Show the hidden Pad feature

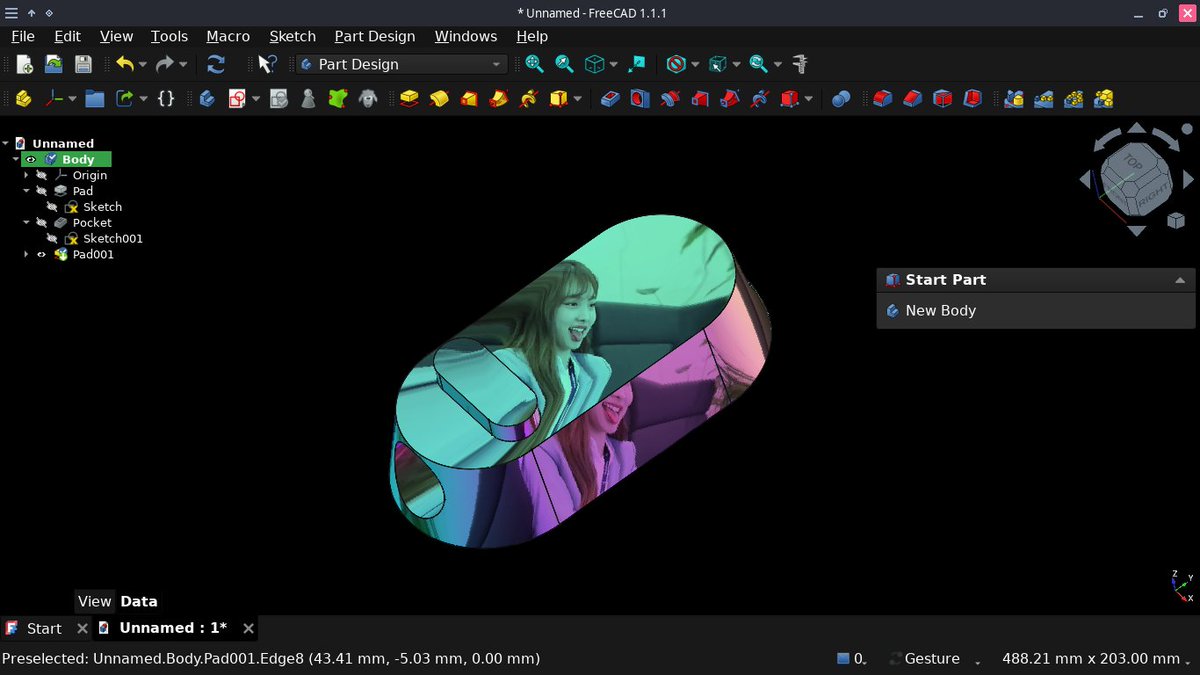[x=41, y=191]
